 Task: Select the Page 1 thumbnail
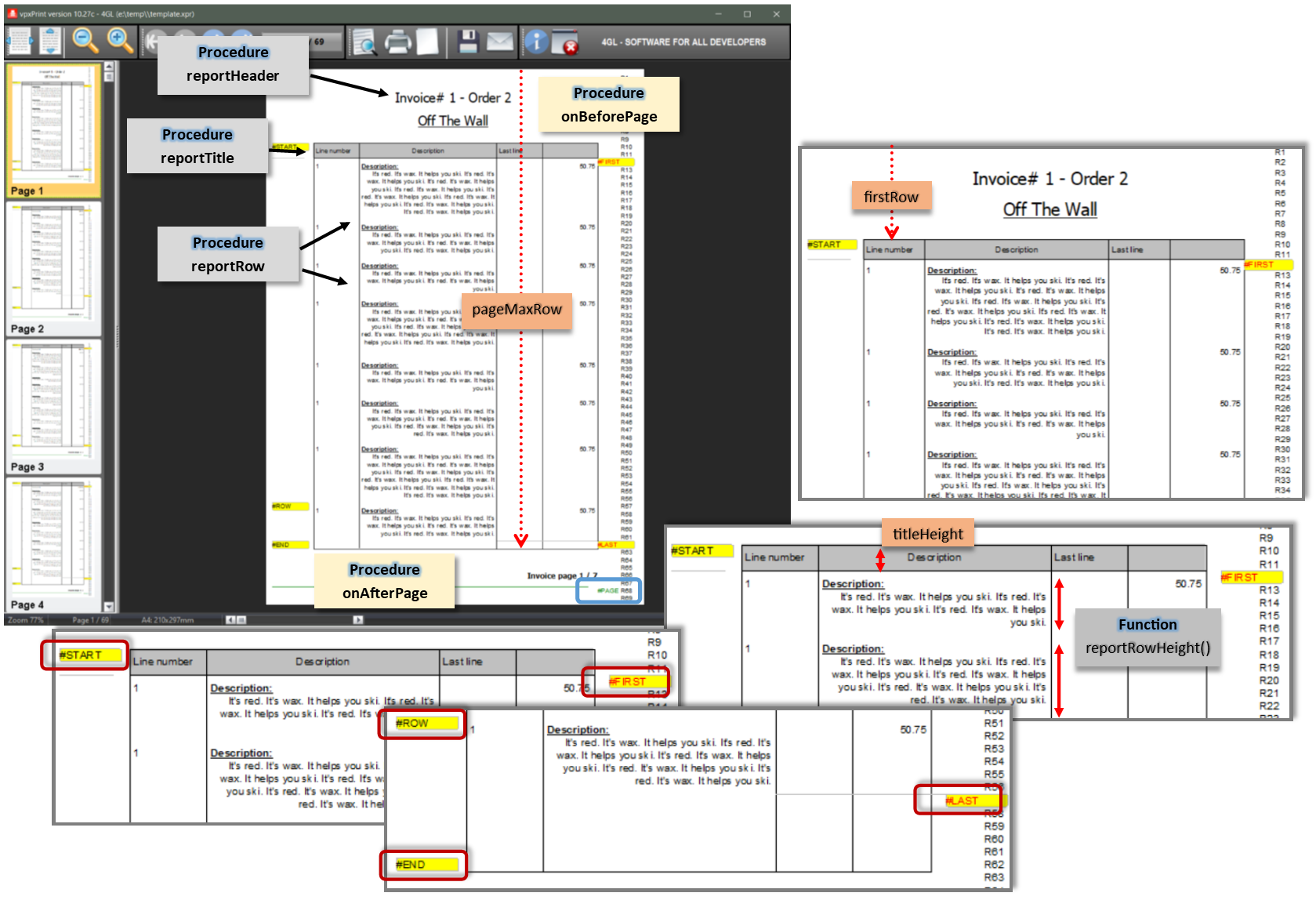[x=53, y=130]
